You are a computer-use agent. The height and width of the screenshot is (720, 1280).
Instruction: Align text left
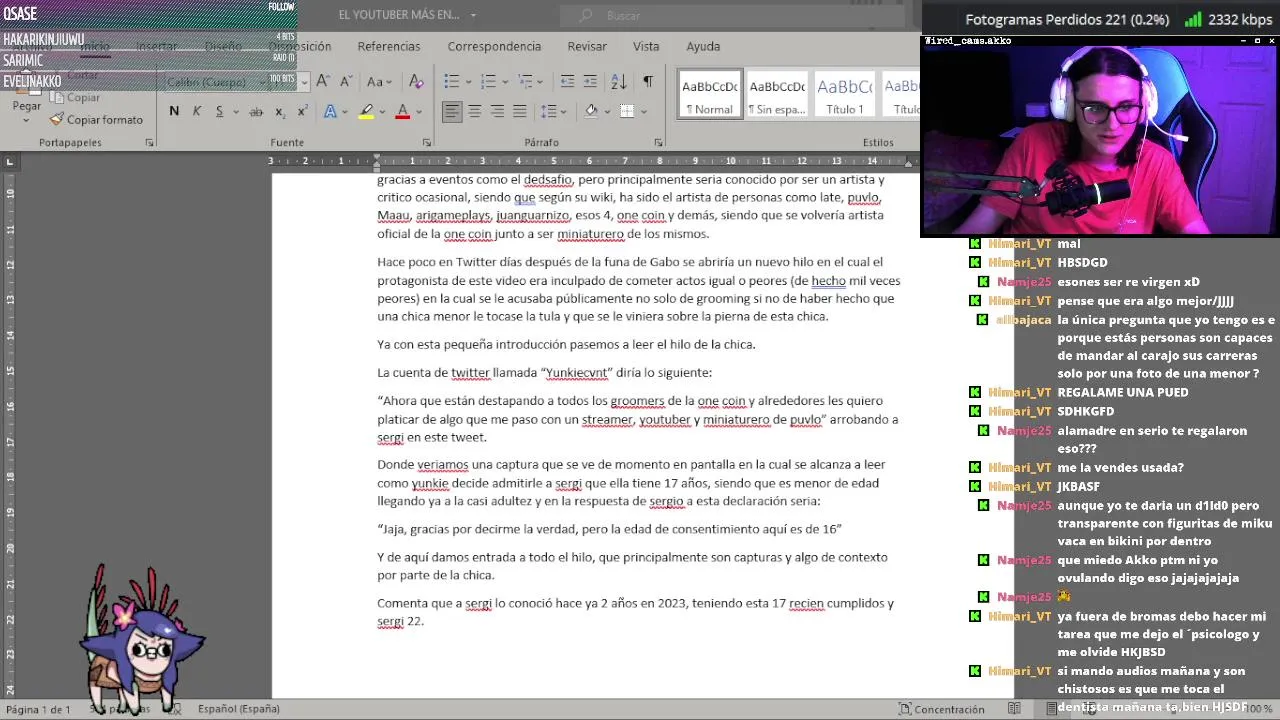click(x=452, y=111)
